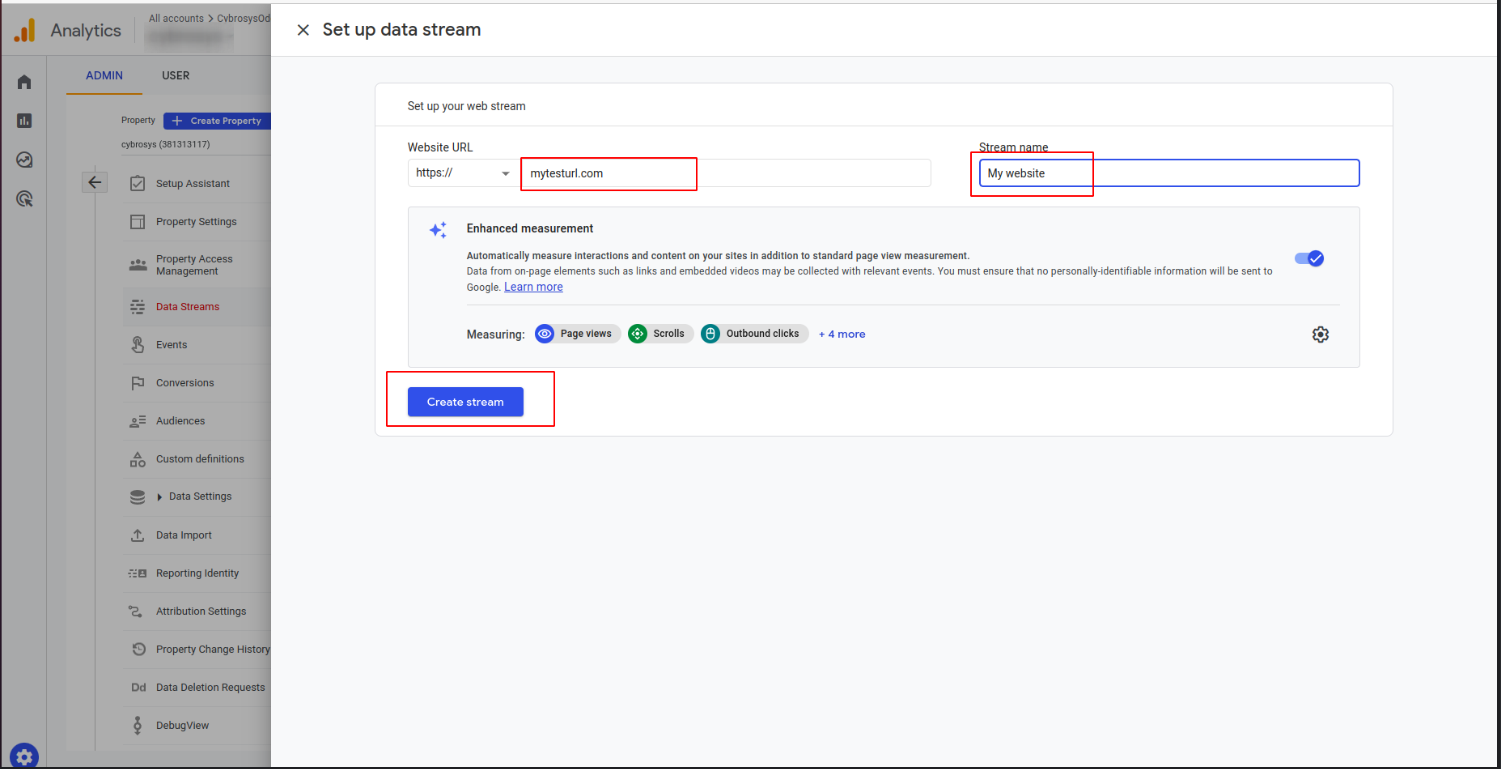Open Reports bar chart icon
This screenshot has width=1501, height=769.
coord(24,121)
